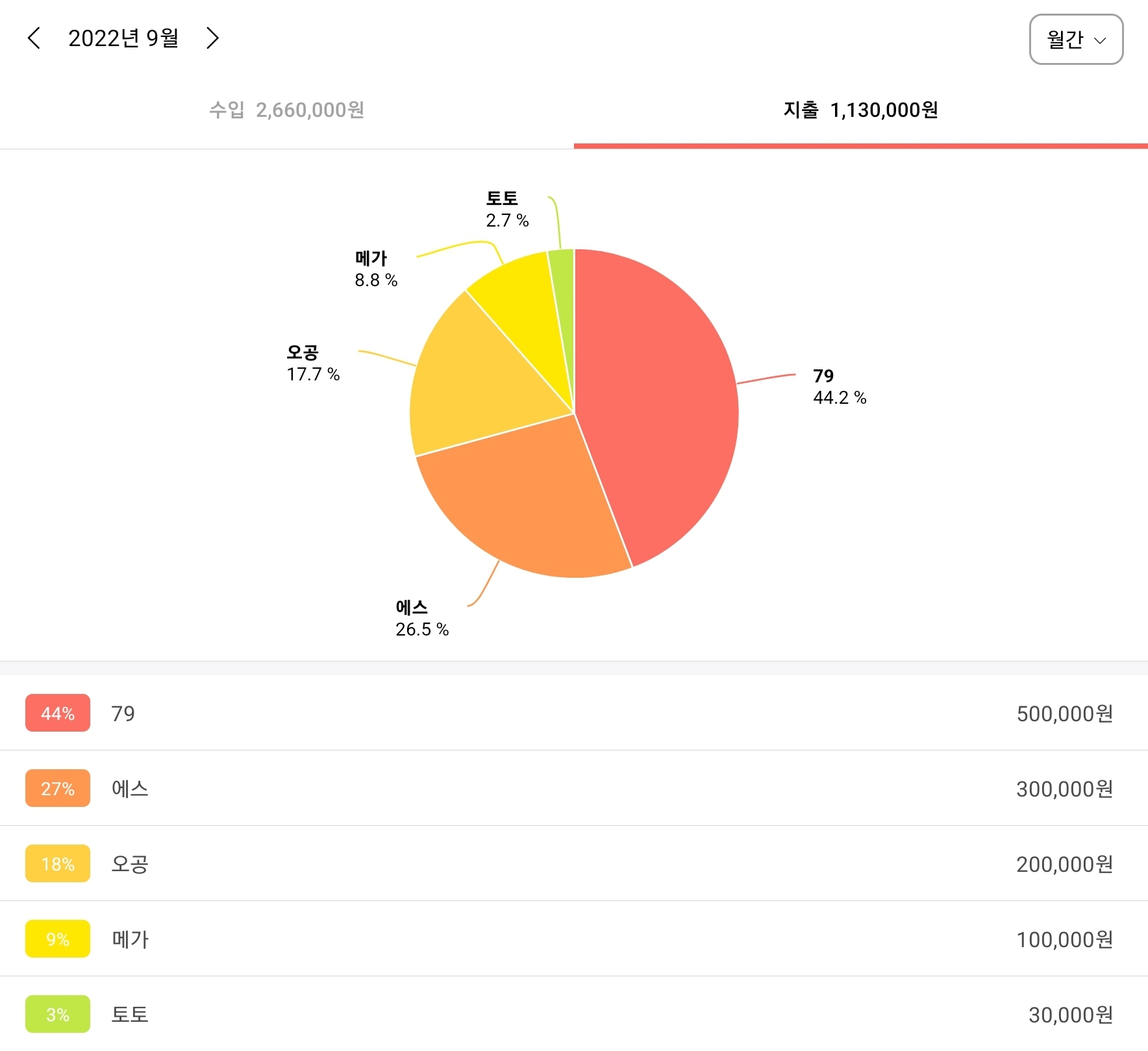Go to previous month with left arrow
The height and width of the screenshot is (1051, 1148).
pyautogui.click(x=34, y=38)
